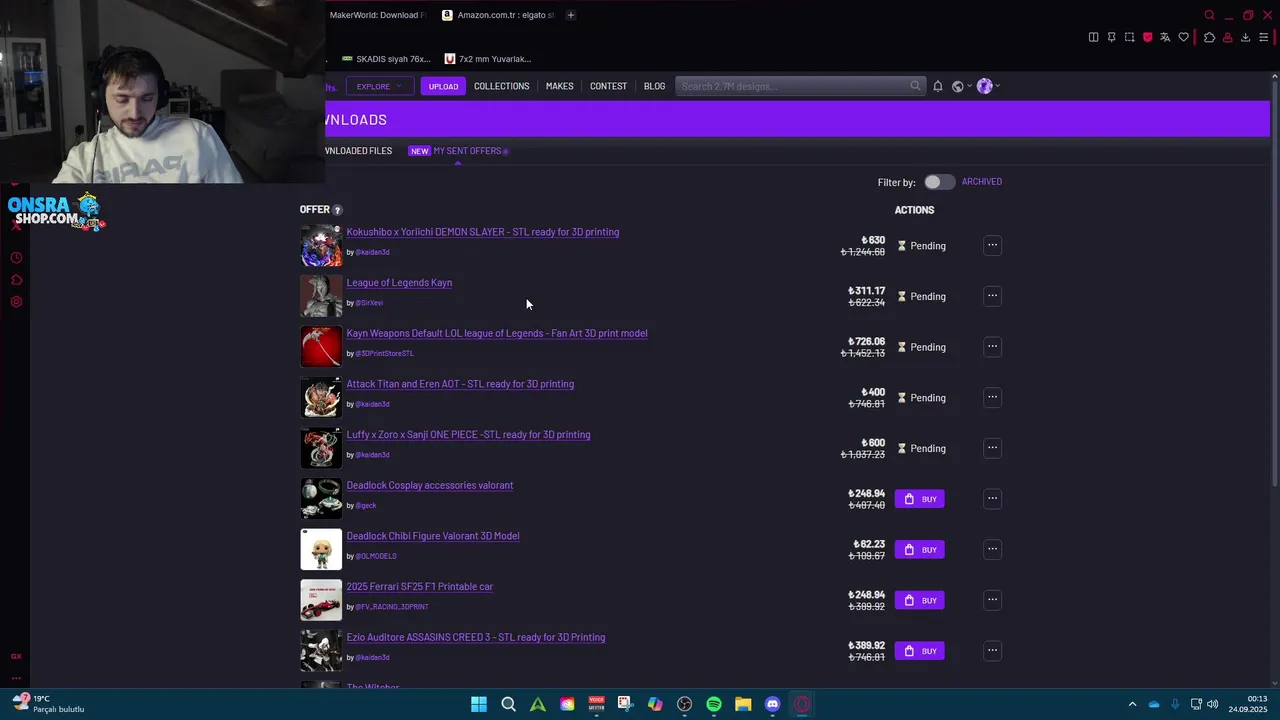This screenshot has height=720, width=1280.
Task: Open the notifications bell icon
Action: (x=937, y=86)
